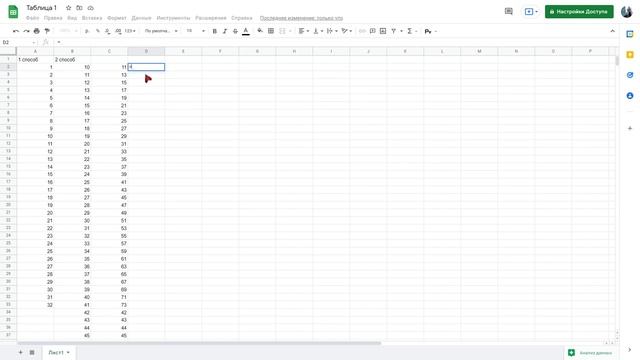Image resolution: width=640 pixels, height=360 pixels.
Task: Click the Настройки Доступа share button
Action: [579, 11]
